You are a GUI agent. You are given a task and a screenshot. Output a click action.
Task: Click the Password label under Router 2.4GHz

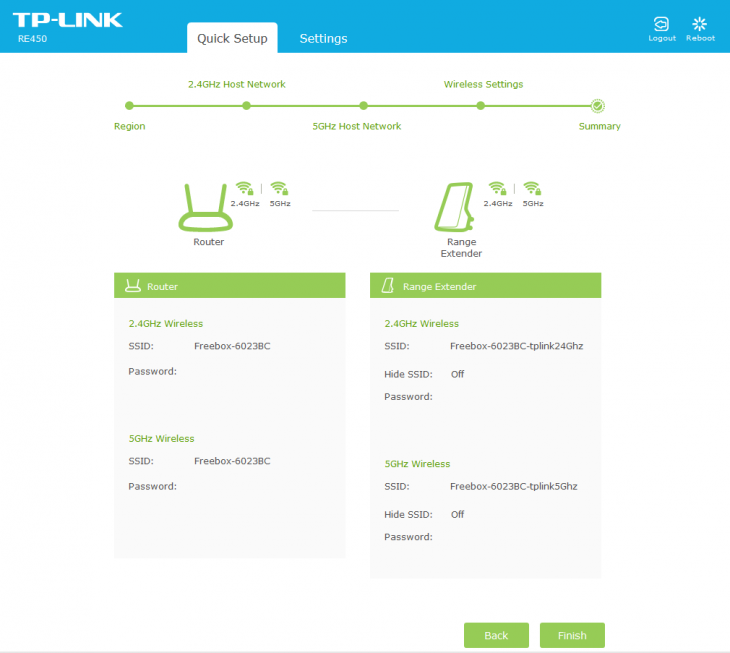coord(153,371)
